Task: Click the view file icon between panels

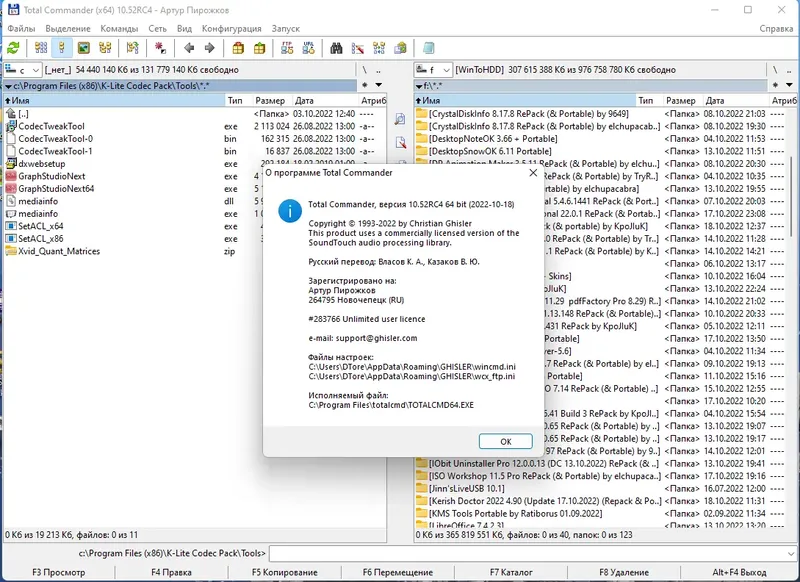Action: (x=401, y=119)
